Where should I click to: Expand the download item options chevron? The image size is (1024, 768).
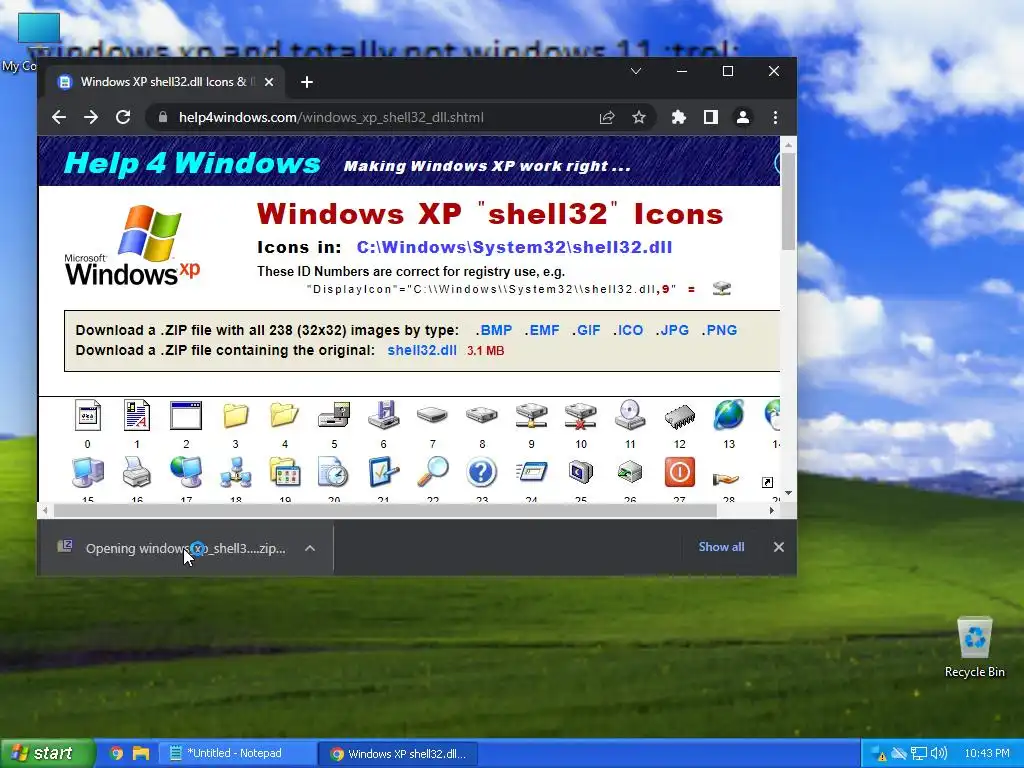point(310,549)
